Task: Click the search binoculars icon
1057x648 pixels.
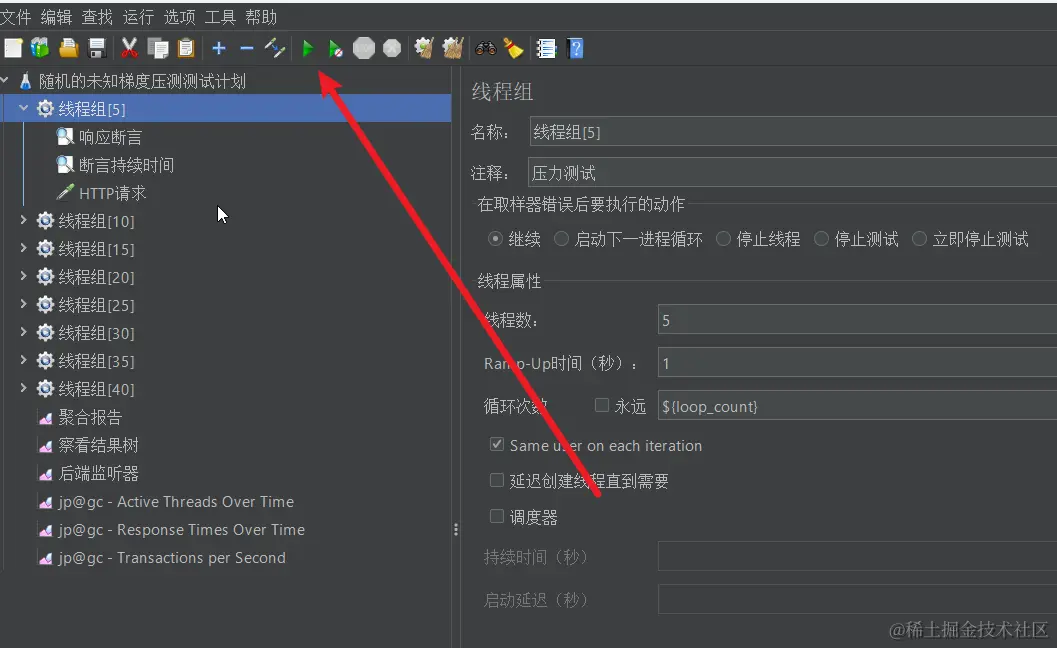Action: tap(485, 47)
